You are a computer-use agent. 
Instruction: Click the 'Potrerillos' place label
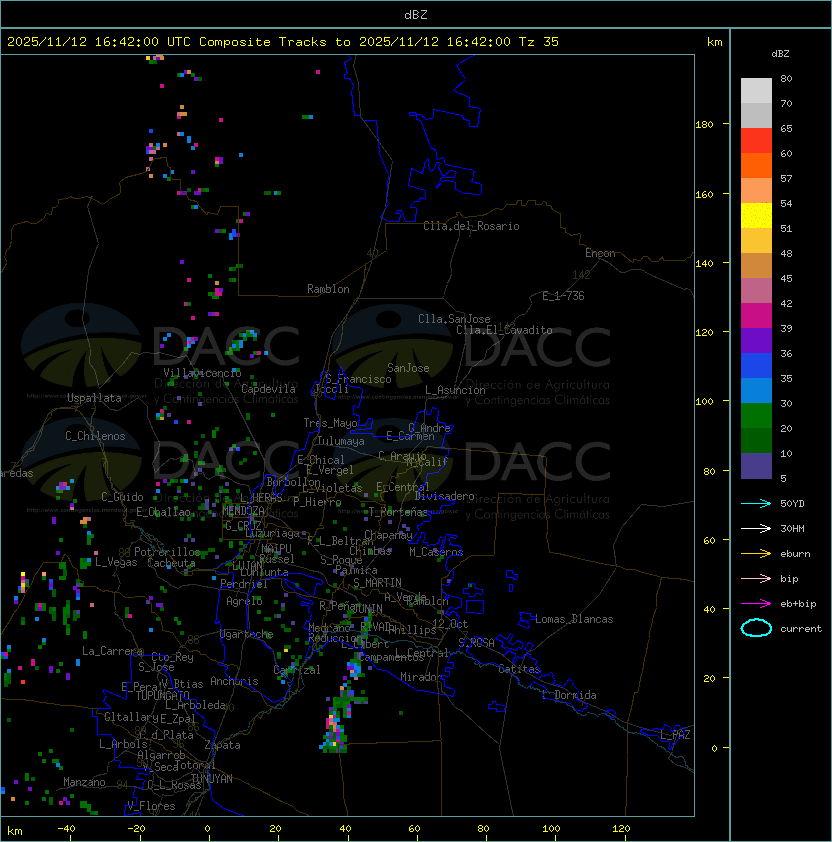[167, 552]
